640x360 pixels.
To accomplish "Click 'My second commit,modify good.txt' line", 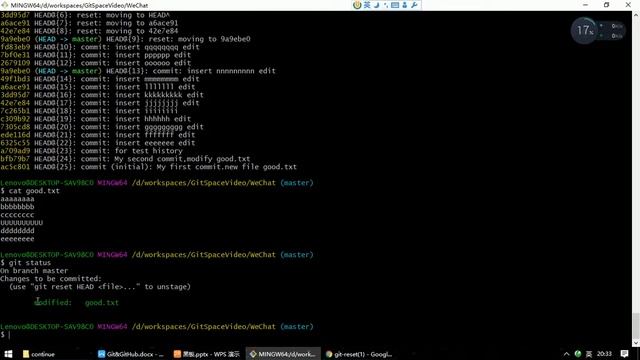I will (x=125, y=159).
